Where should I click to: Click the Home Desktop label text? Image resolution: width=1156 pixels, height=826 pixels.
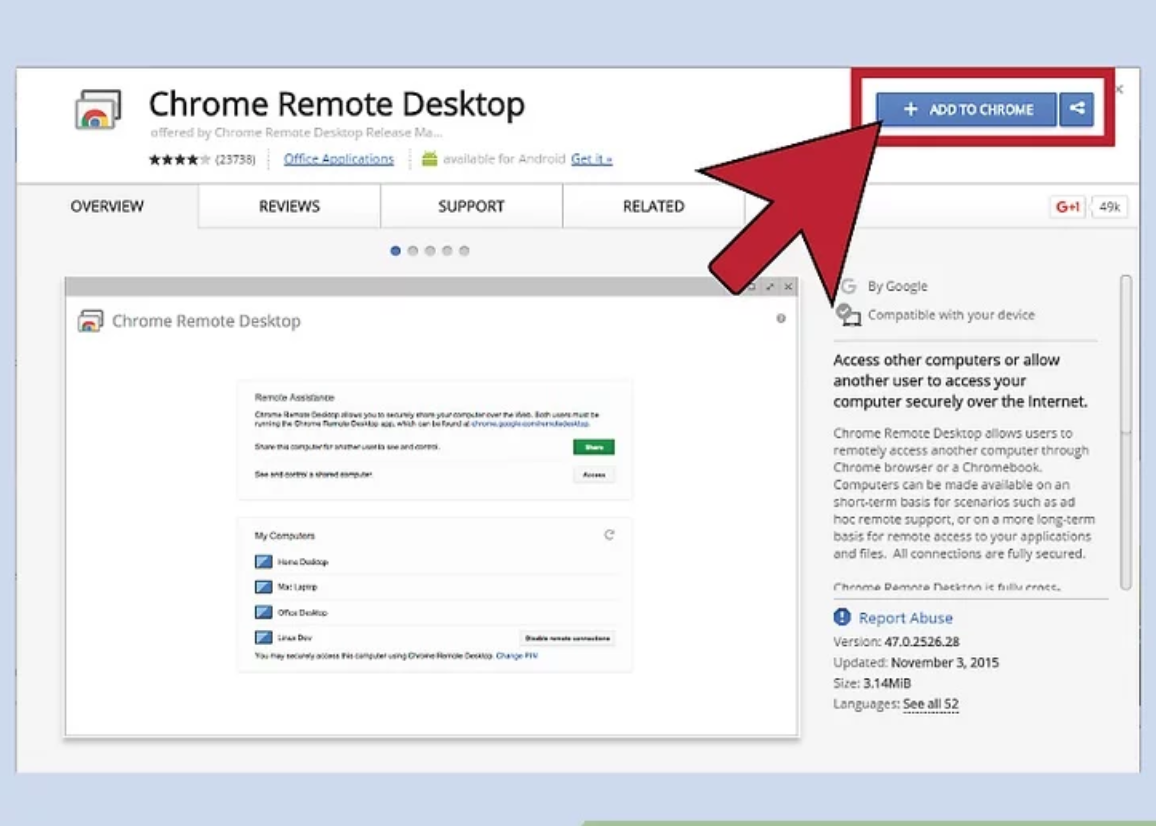point(302,562)
